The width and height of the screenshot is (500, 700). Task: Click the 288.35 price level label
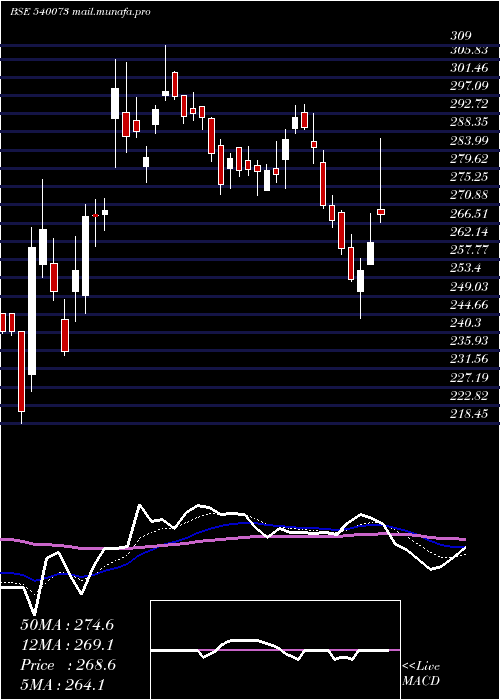pyautogui.click(x=469, y=123)
